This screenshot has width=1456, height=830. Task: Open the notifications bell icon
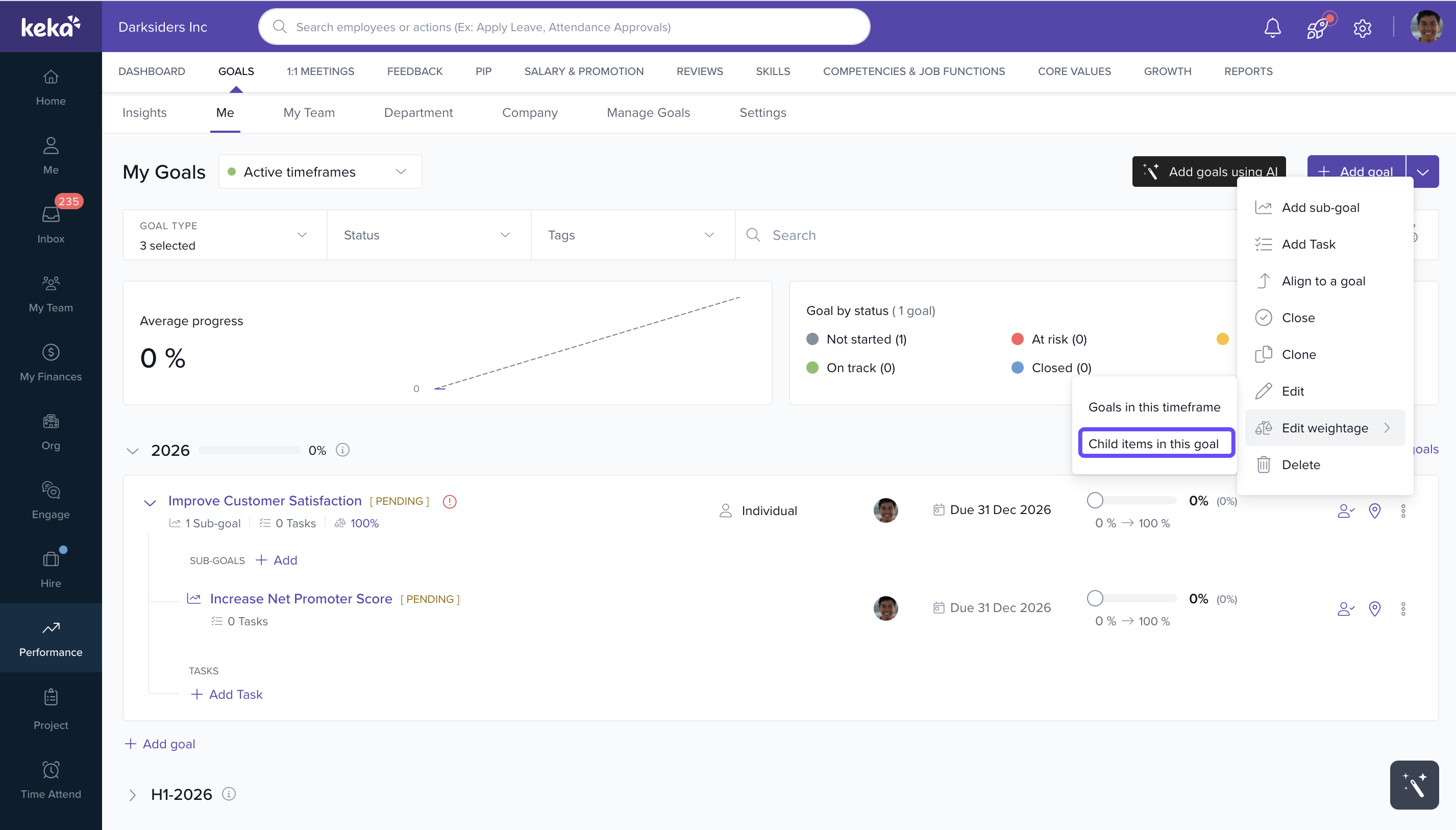pos(1272,28)
